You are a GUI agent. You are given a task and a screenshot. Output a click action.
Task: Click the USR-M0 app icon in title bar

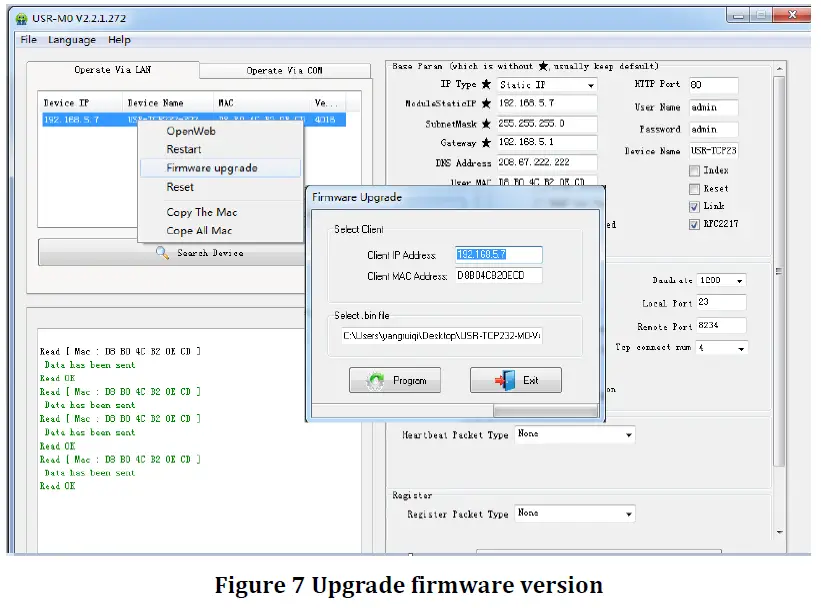21,19
